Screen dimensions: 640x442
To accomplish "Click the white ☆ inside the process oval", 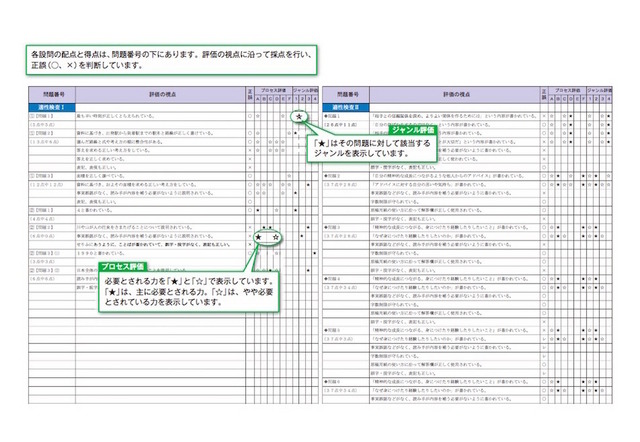I will (x=276, y=237).
